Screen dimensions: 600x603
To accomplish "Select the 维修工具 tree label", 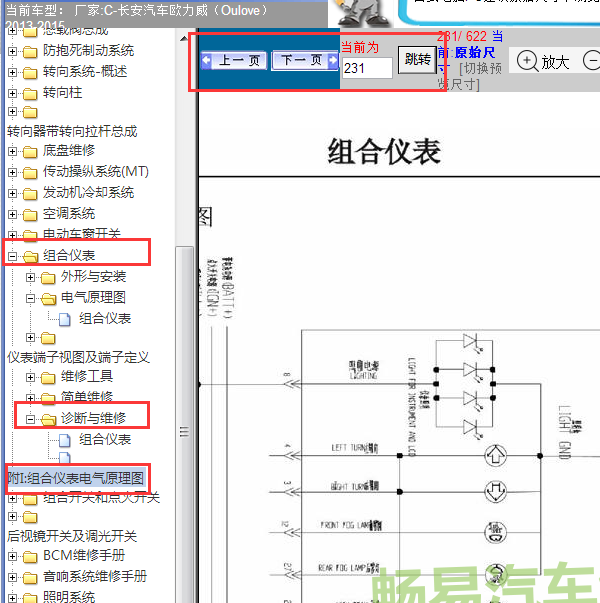I will click(x=87, y=376).
